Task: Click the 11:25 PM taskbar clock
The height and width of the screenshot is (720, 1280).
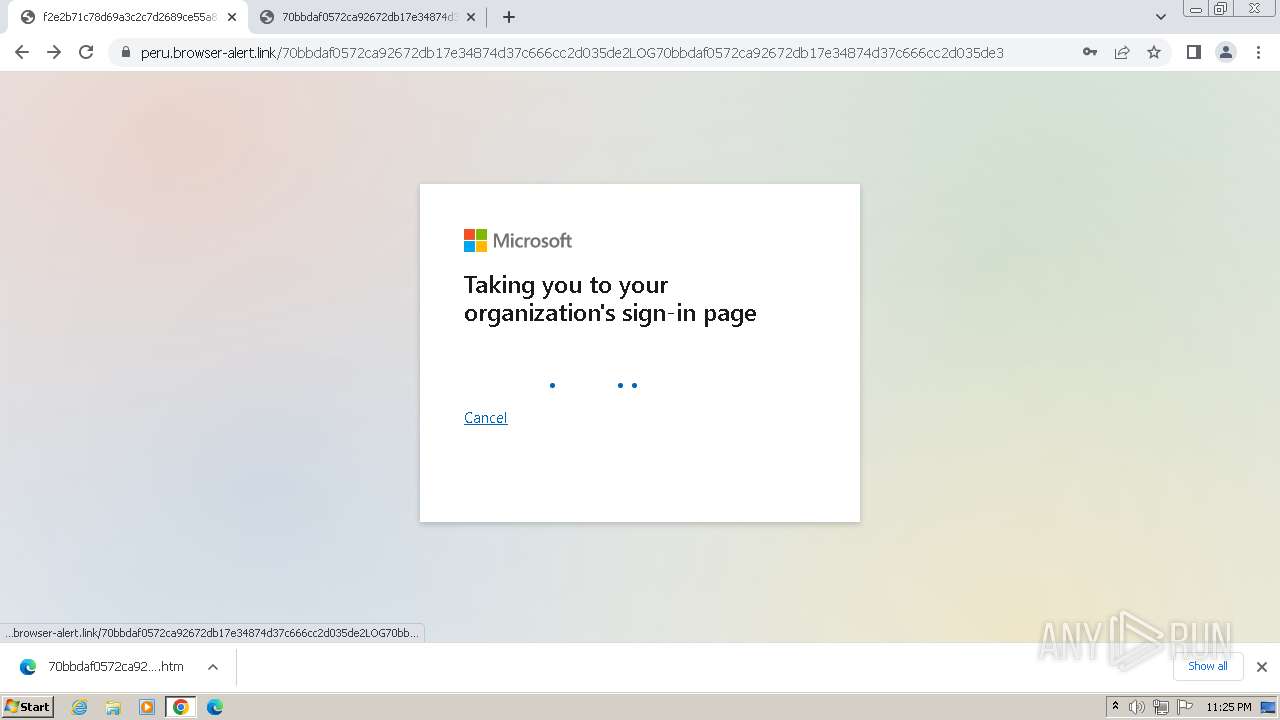Action: tap(1228, 707)
